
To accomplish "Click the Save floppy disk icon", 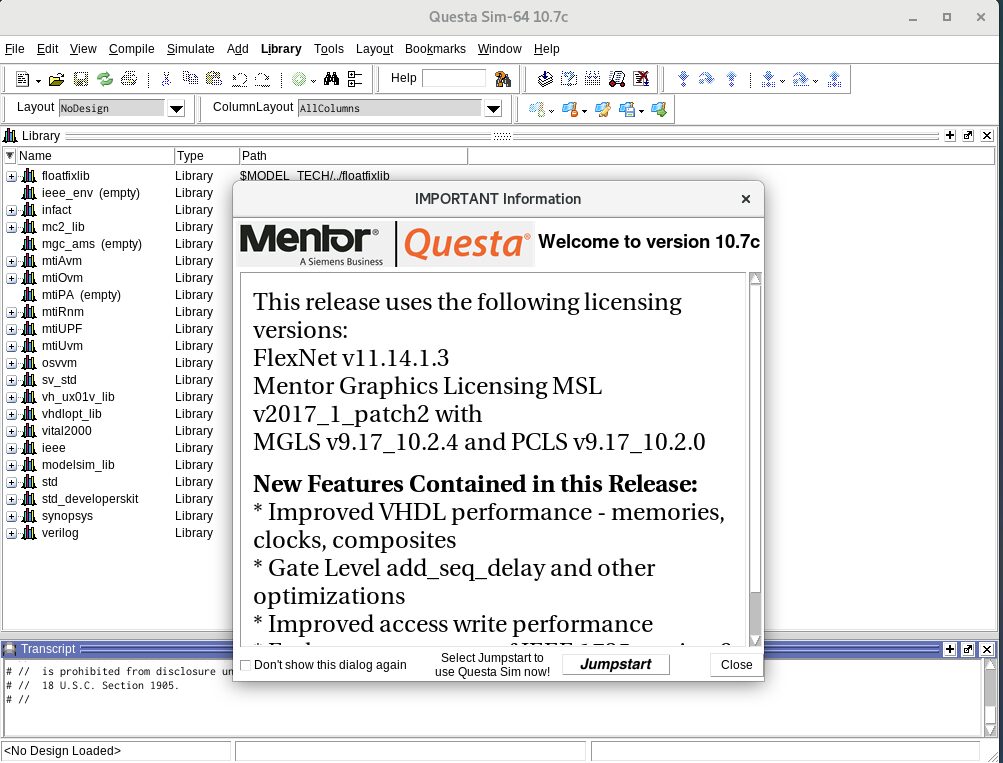I will coord(81,79).
